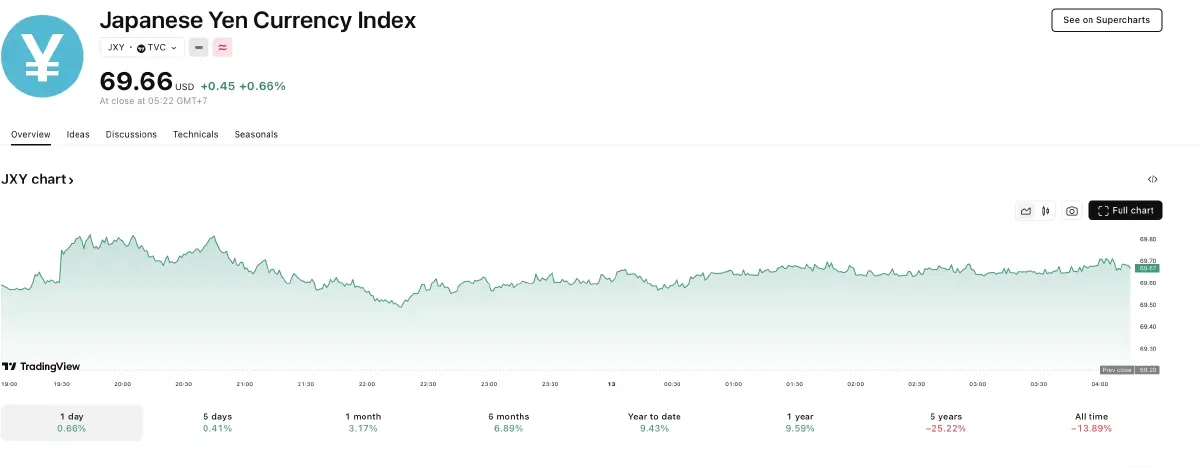Screen dimensions: 1200x467
Task: Select the 1 month time range
Action: (x=363, y=422)
